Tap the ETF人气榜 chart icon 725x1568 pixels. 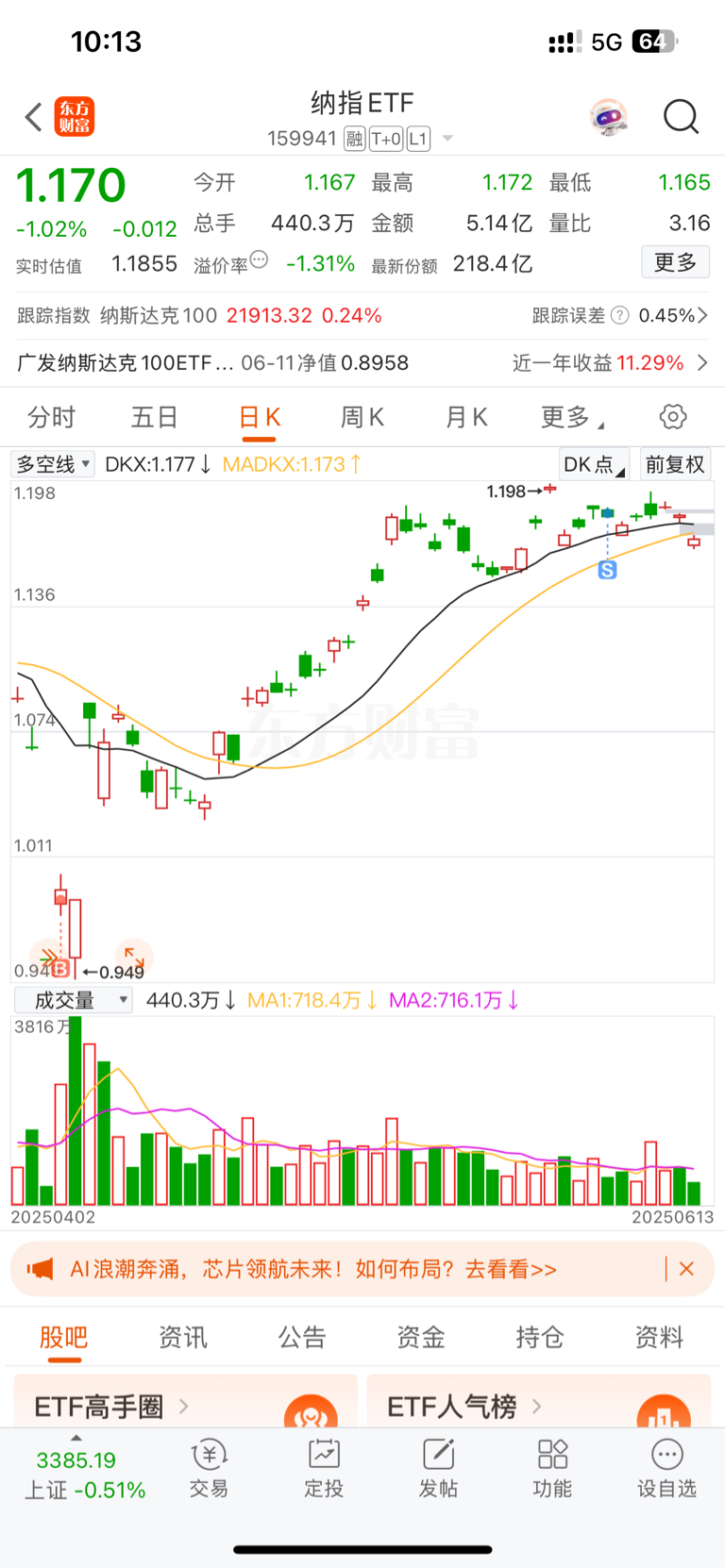664,1410
